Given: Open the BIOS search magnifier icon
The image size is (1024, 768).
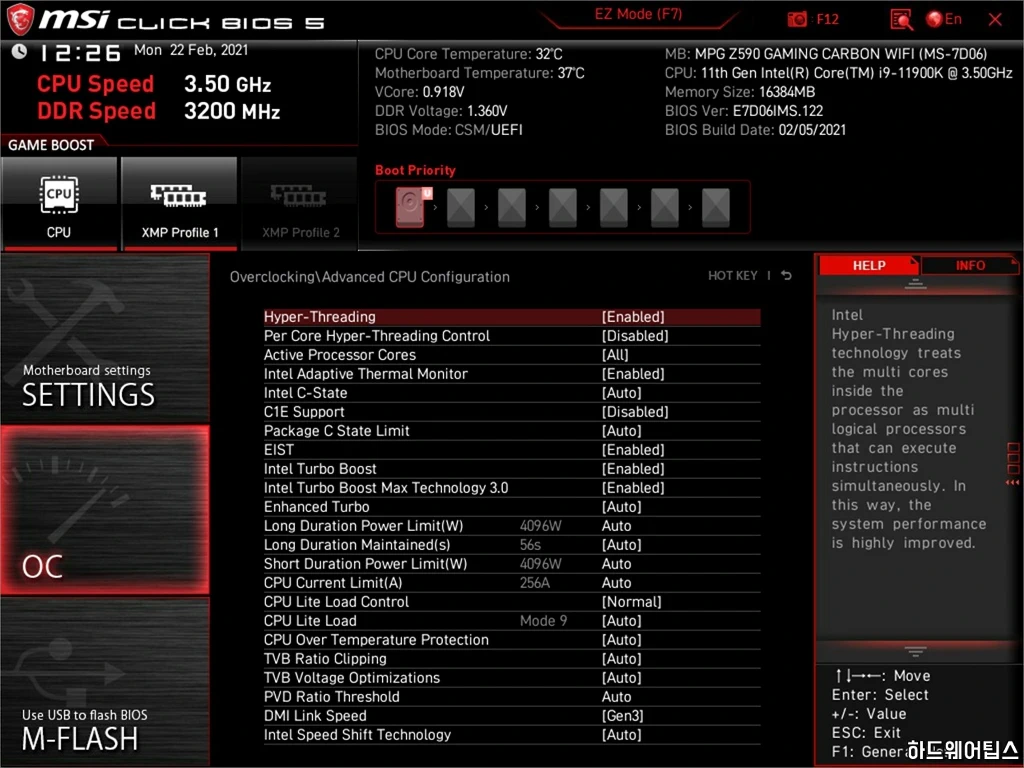Looking at the screenshot, I should tap(901, 20).
